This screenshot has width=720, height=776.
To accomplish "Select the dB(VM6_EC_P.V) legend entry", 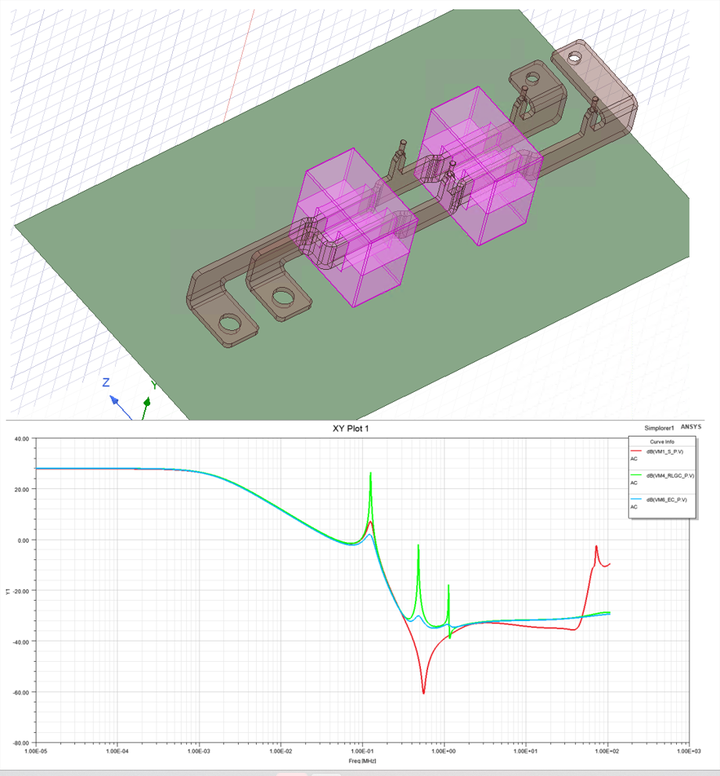I will pyautogui.click(x=666, y=500).
